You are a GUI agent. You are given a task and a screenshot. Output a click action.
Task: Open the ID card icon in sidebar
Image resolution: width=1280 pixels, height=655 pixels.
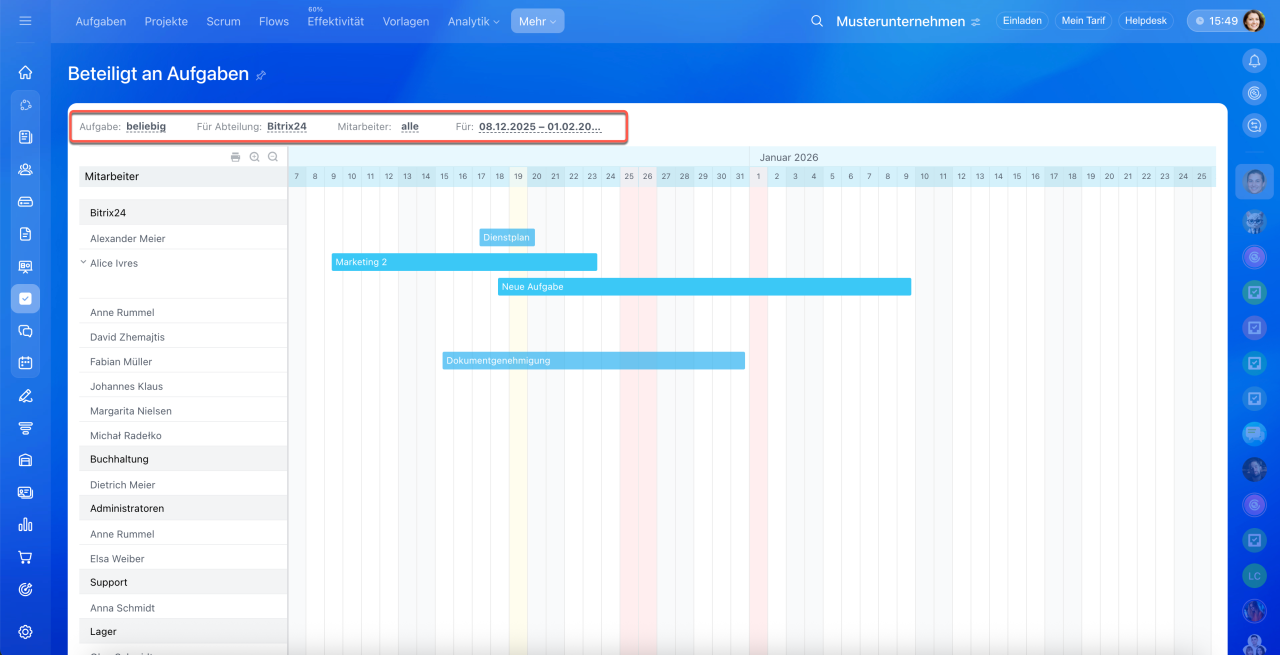[25, 492]
